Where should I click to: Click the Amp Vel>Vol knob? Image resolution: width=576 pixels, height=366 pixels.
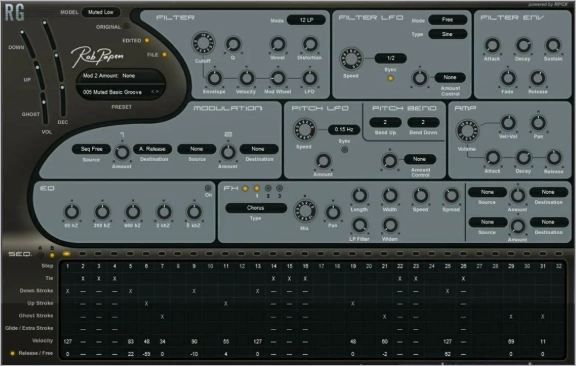coord(508,123)
